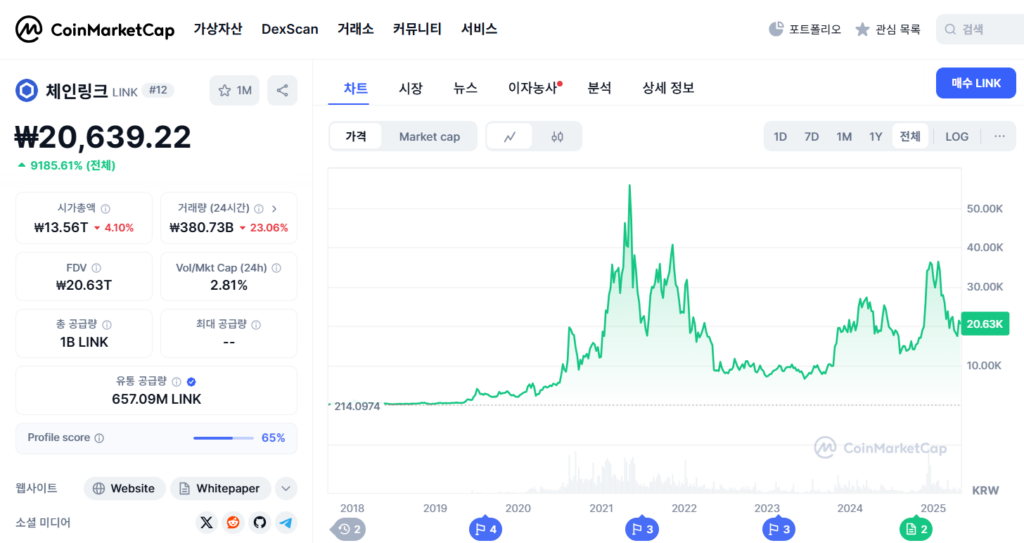Open the 가상자산 menu
1024x543 pixels.
217,29
